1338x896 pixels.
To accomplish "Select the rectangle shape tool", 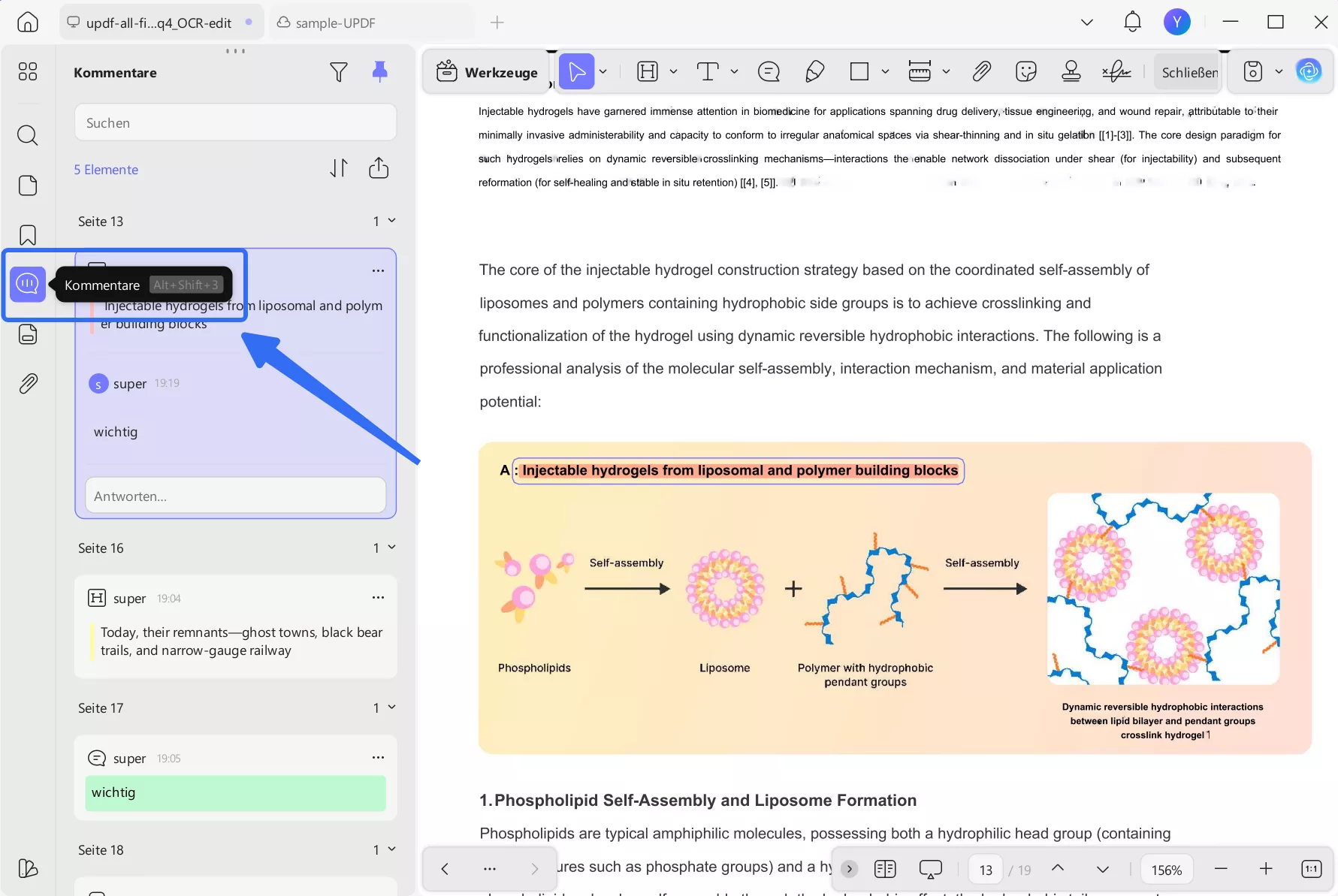I will point(859,71).
